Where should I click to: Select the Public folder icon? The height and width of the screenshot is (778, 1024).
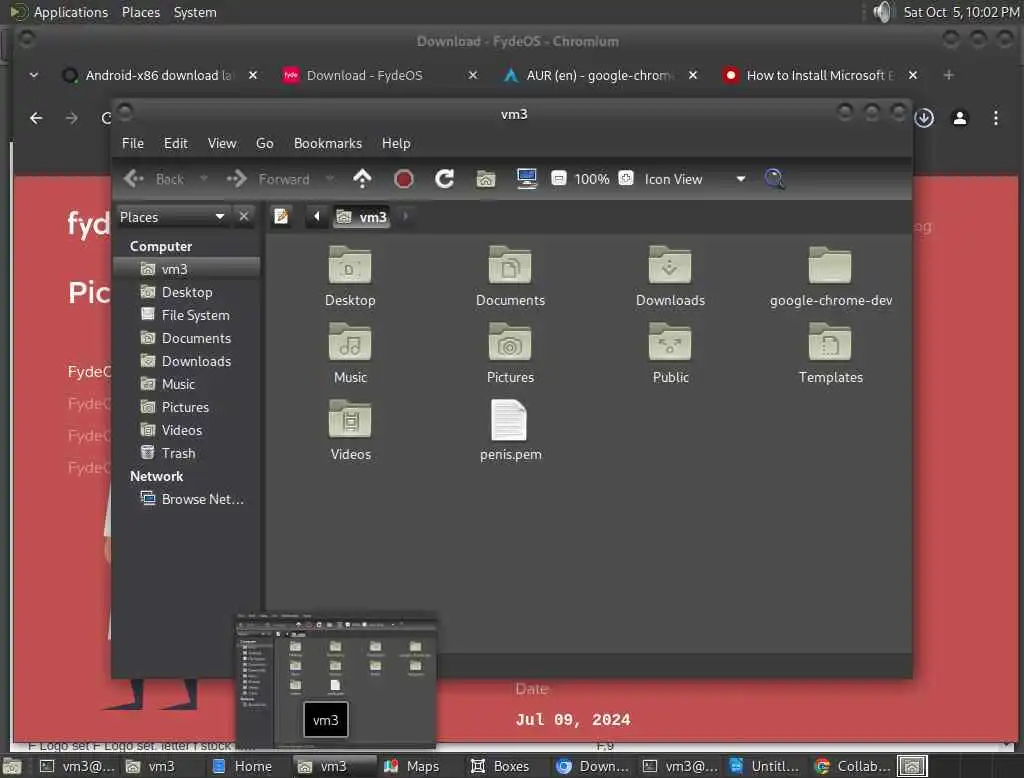pyautogui.click(x=670, y=342)
